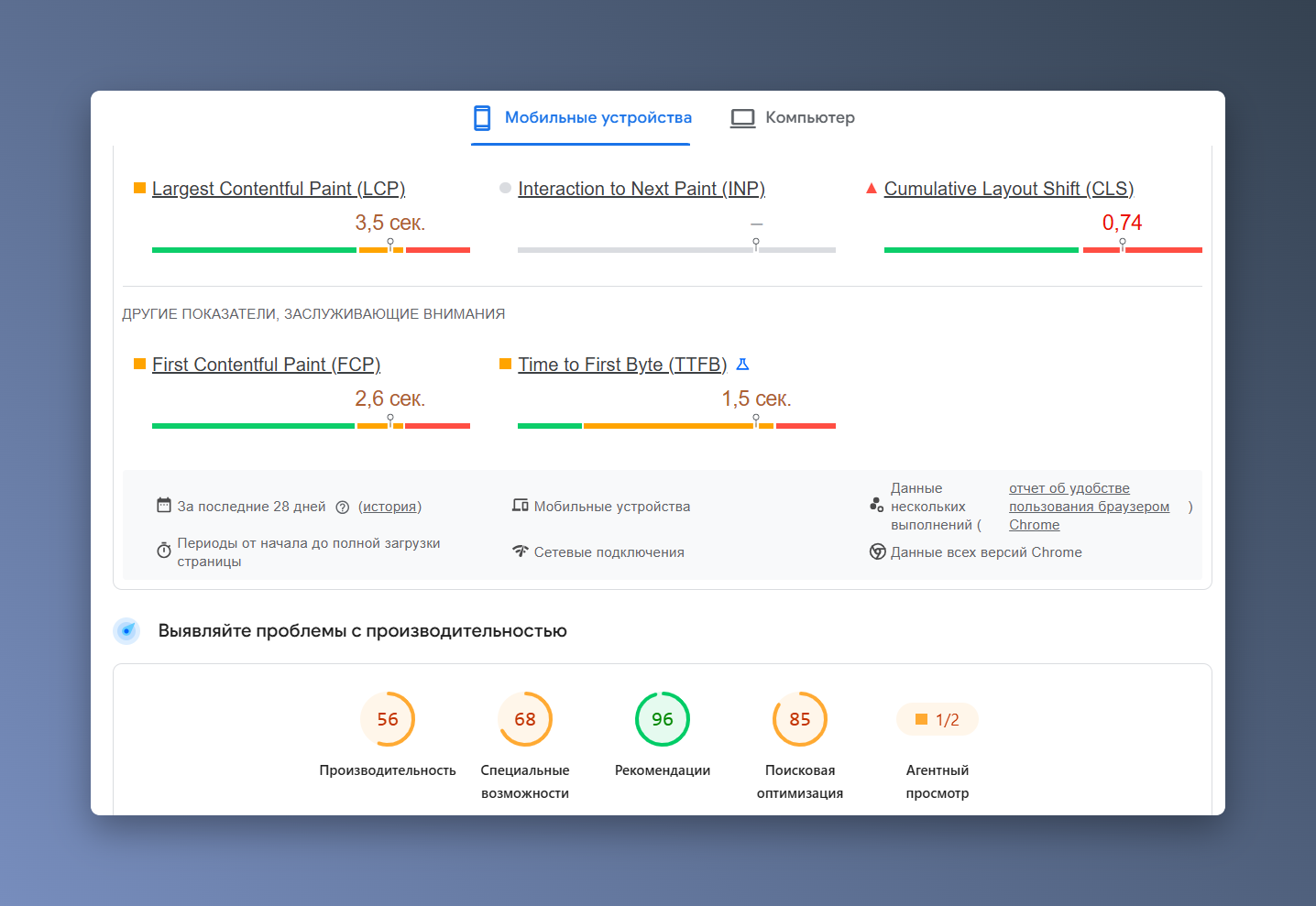Viewport: 1316px width, 906px height.
Task: Click the devices icon beside Мобильные устройства info
Action: 521,505
